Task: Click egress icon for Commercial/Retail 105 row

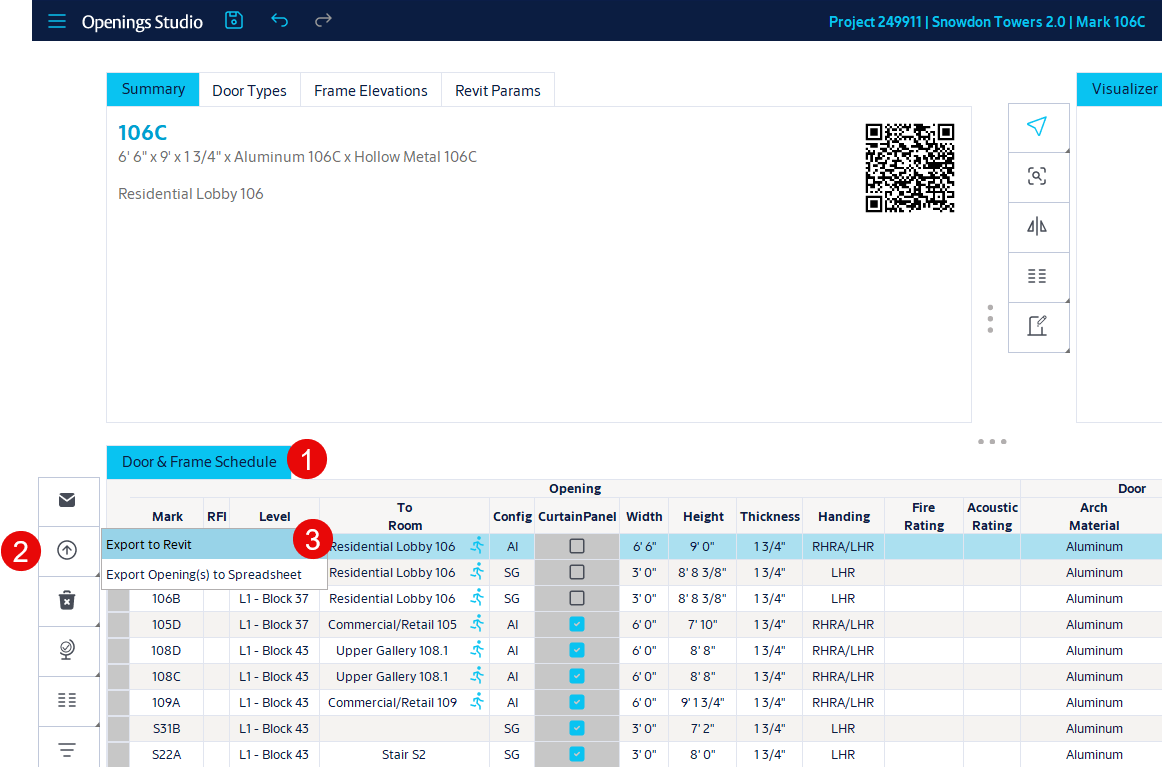Action: (x=477, y=624)
